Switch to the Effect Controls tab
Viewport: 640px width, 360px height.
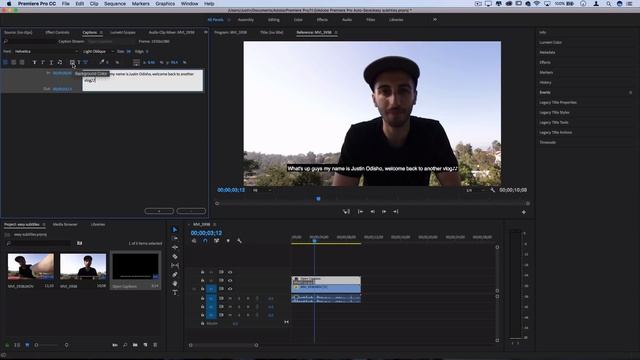coord(57,33)
